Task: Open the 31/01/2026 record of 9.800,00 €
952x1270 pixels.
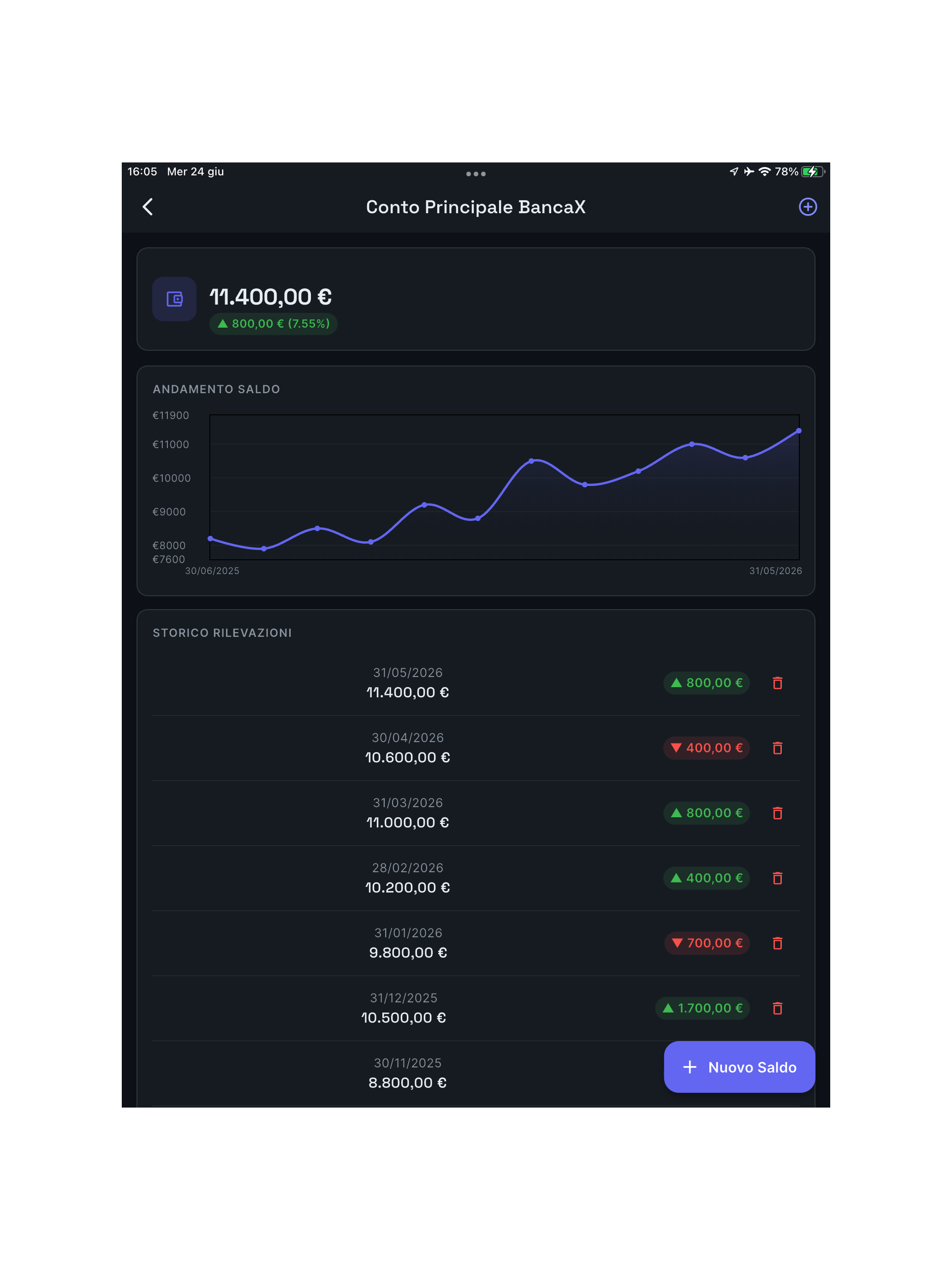Action: (476, 943)
